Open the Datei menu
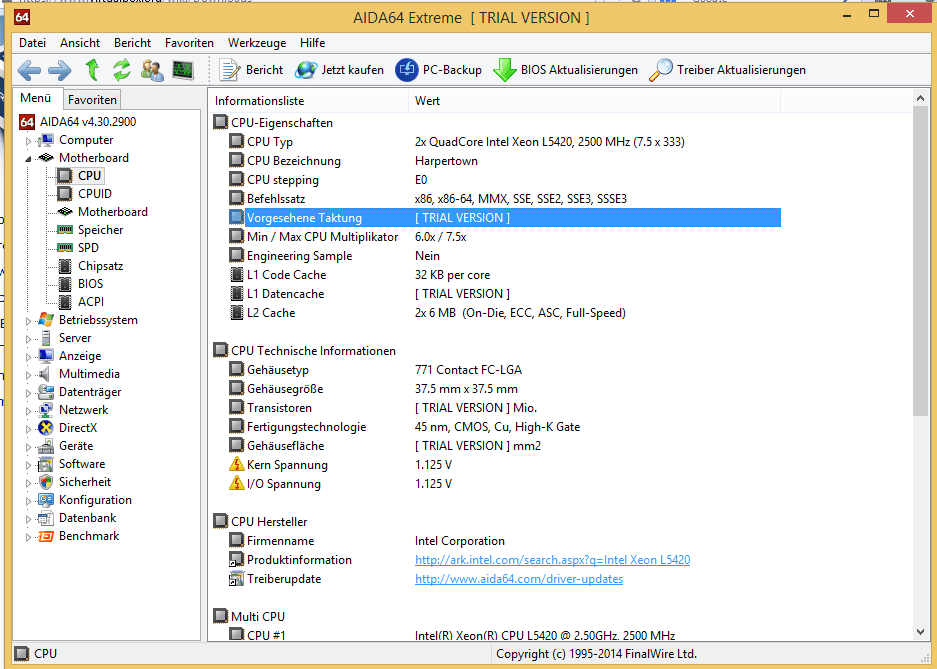This screenshot has width=937, height=669. point(32,43)
